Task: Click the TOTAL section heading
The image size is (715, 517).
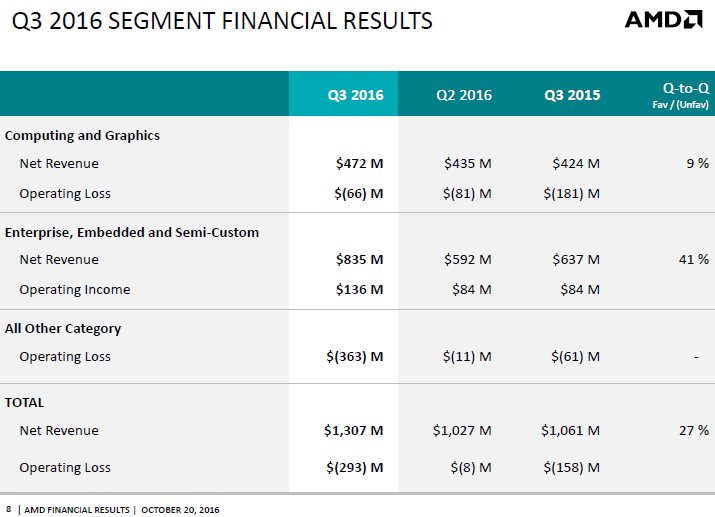Action: click(x=25, y=402)
